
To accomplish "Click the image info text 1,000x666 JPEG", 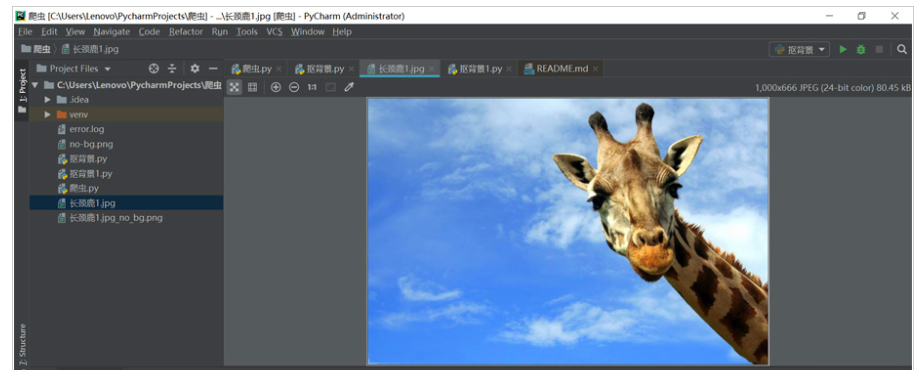I will (x=832, y=88).
